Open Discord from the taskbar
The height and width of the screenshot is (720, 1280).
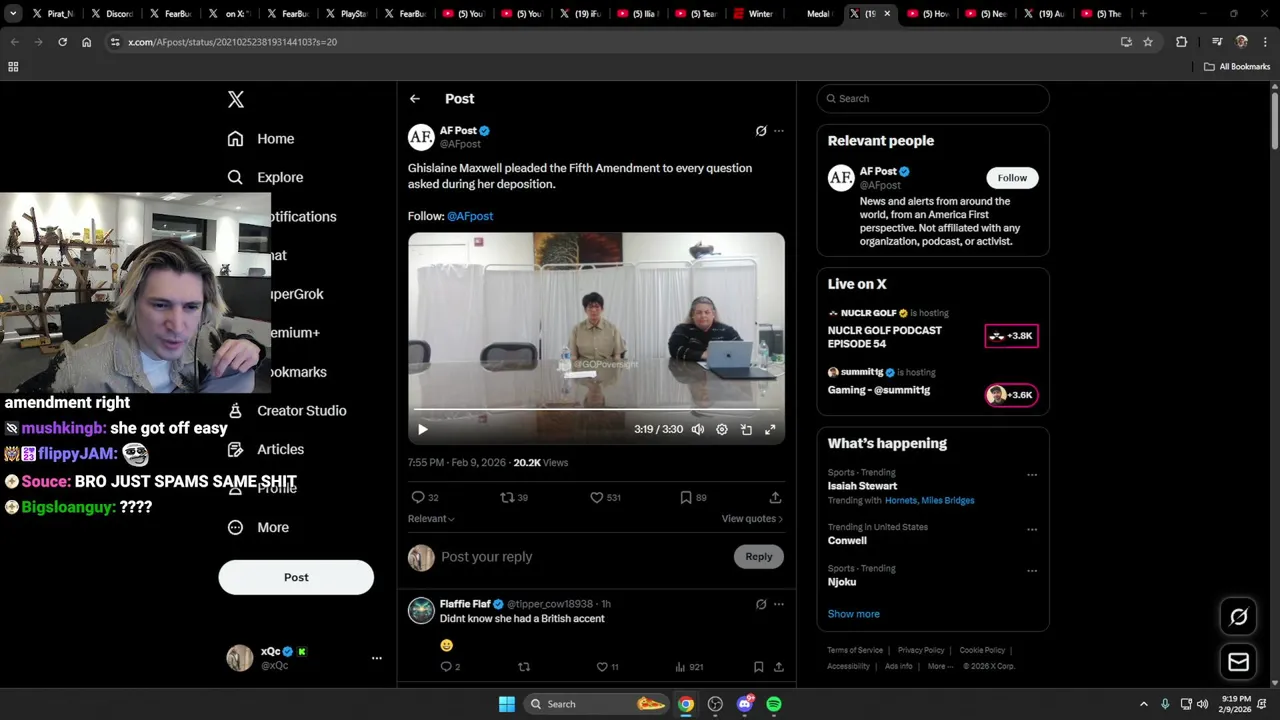745,704
